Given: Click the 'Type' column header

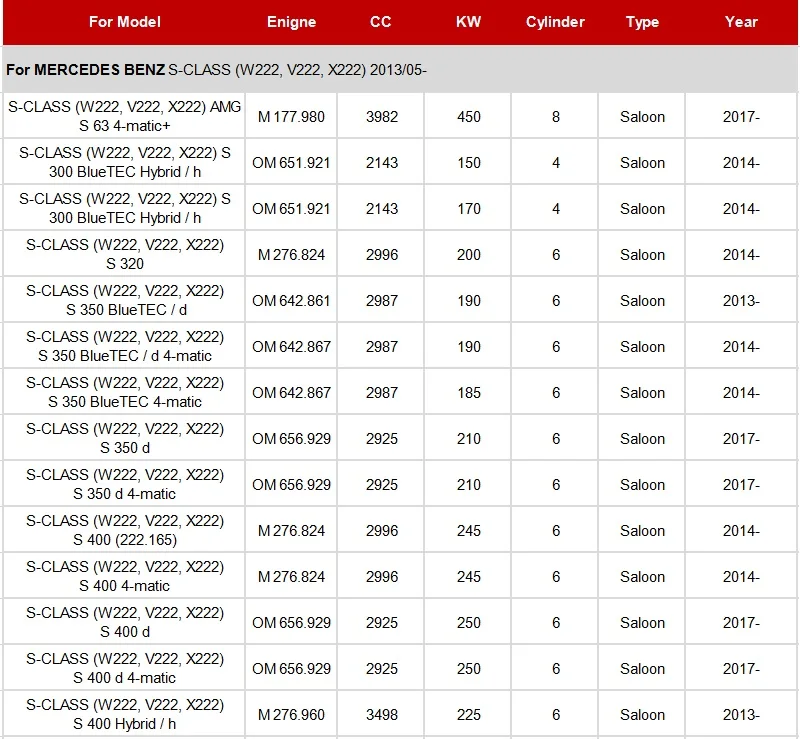Looking at the screenshot, I should point(642,22).
